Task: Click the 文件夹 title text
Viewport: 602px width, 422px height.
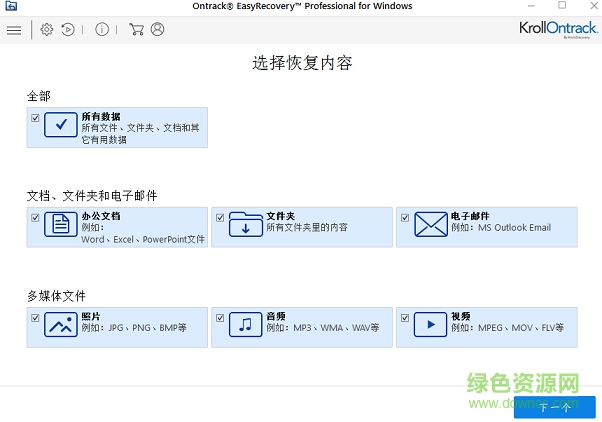Action: [281, 216]
